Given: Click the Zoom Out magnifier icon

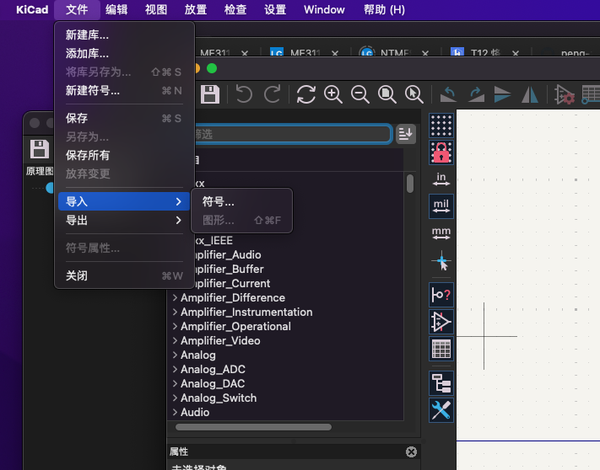Looking at the screenshot, I should click(360, 94).
